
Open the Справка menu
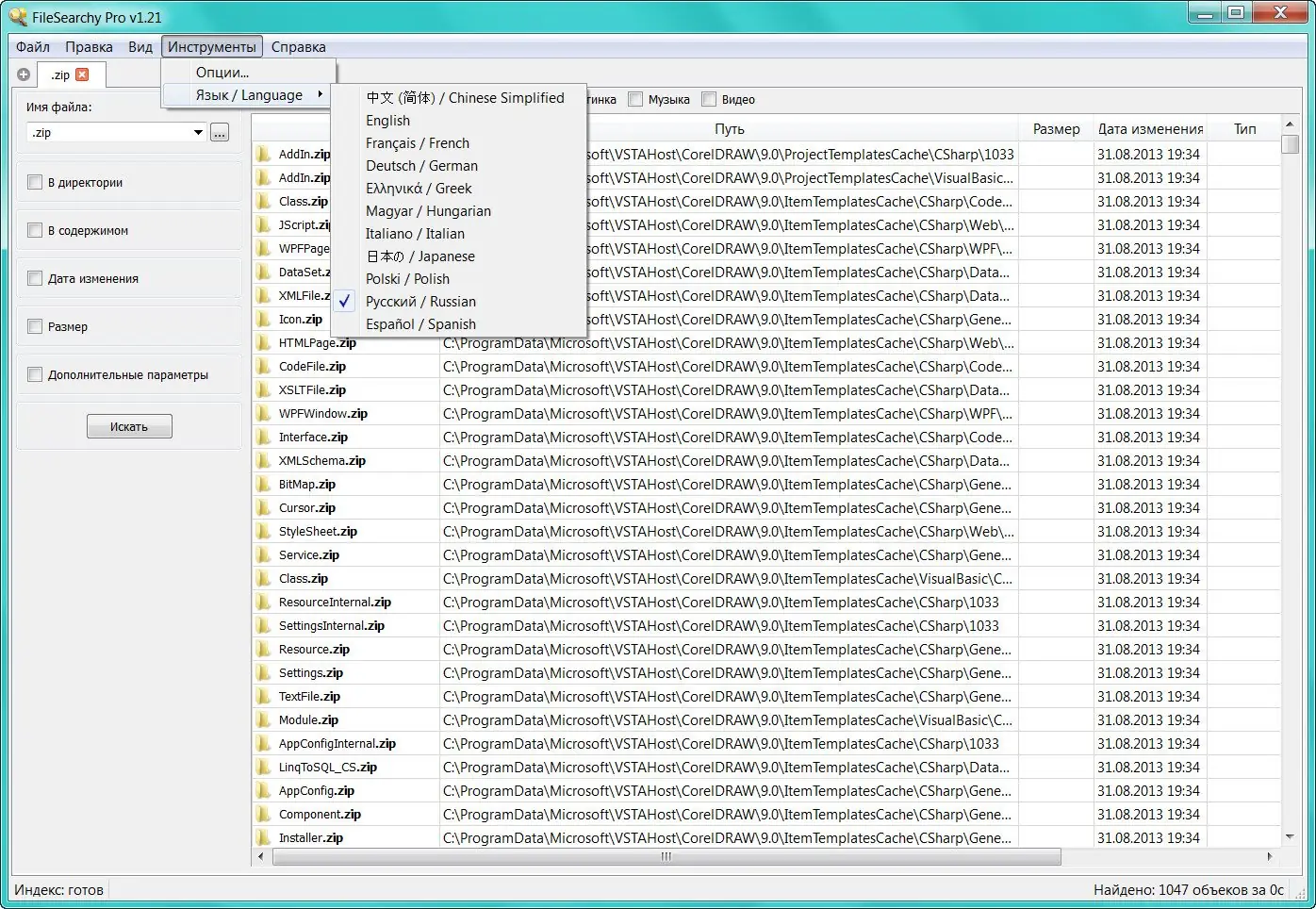298,47
